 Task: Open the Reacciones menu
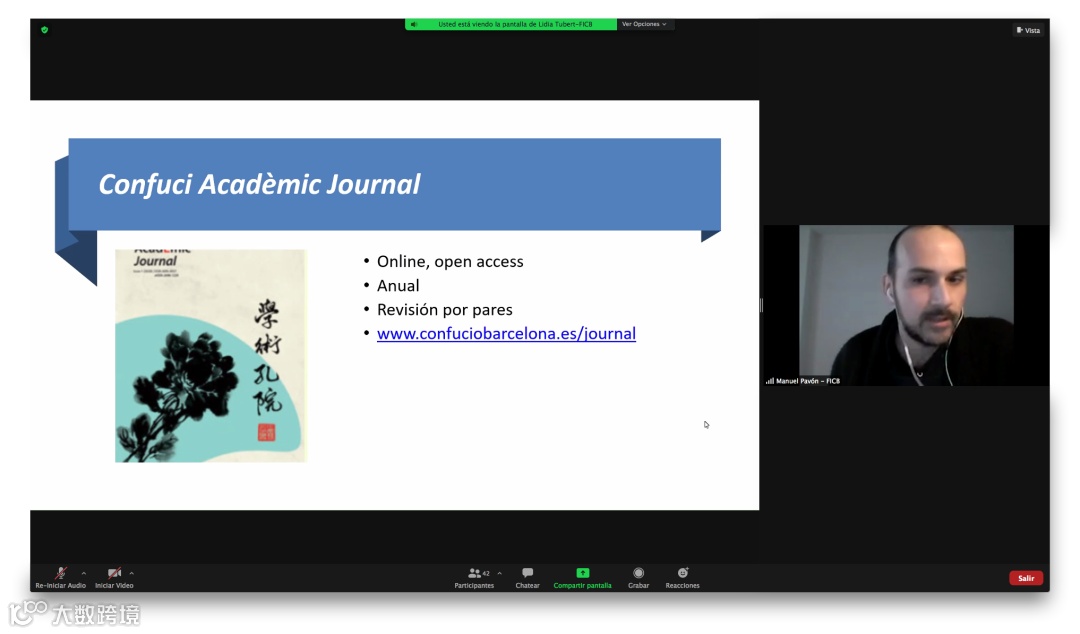pyautogui.click(x=683, y=577)
